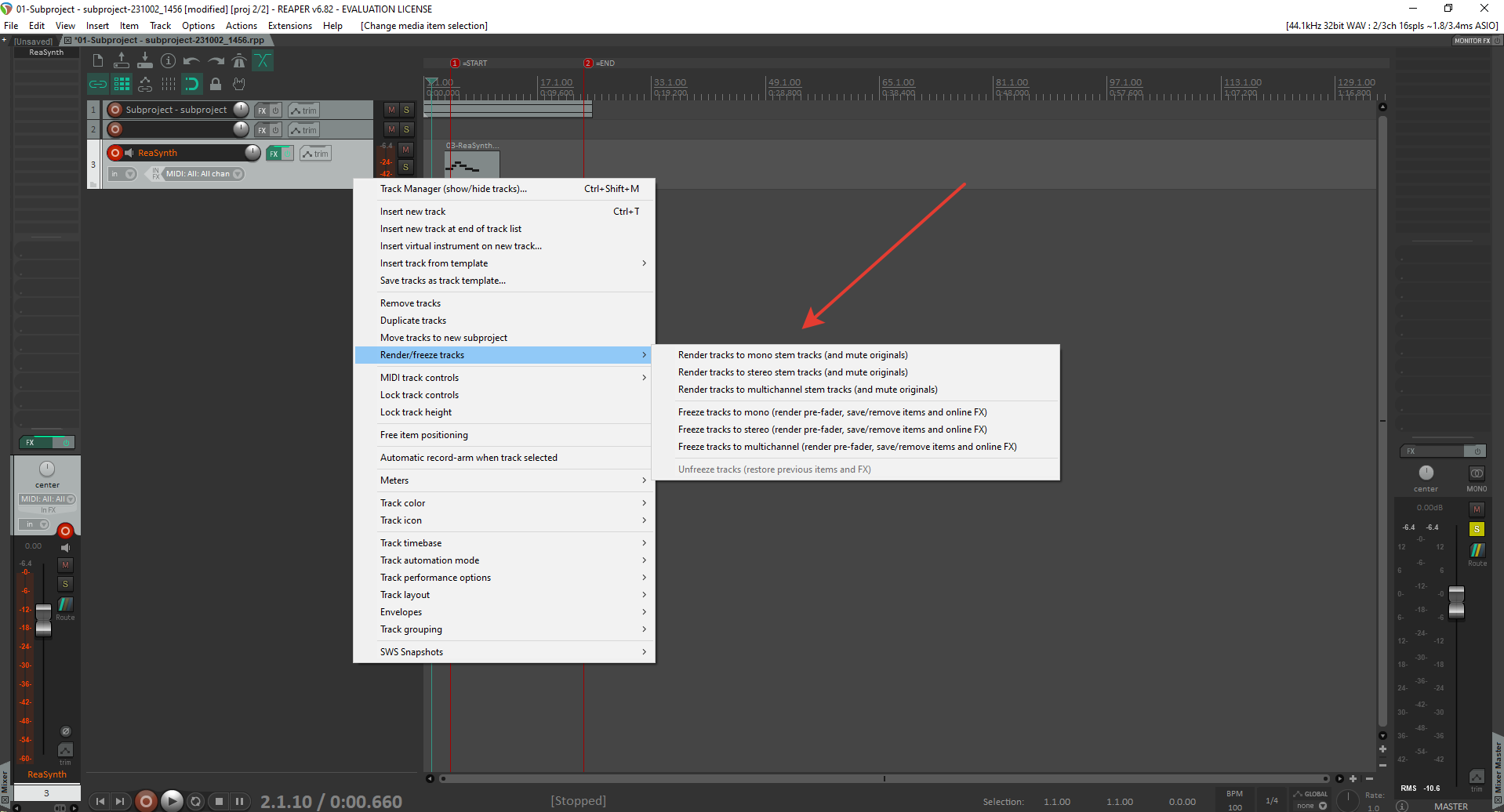
Task: Open MIDI: All: All chan input dropdown
Action: [x=204, y=174]
